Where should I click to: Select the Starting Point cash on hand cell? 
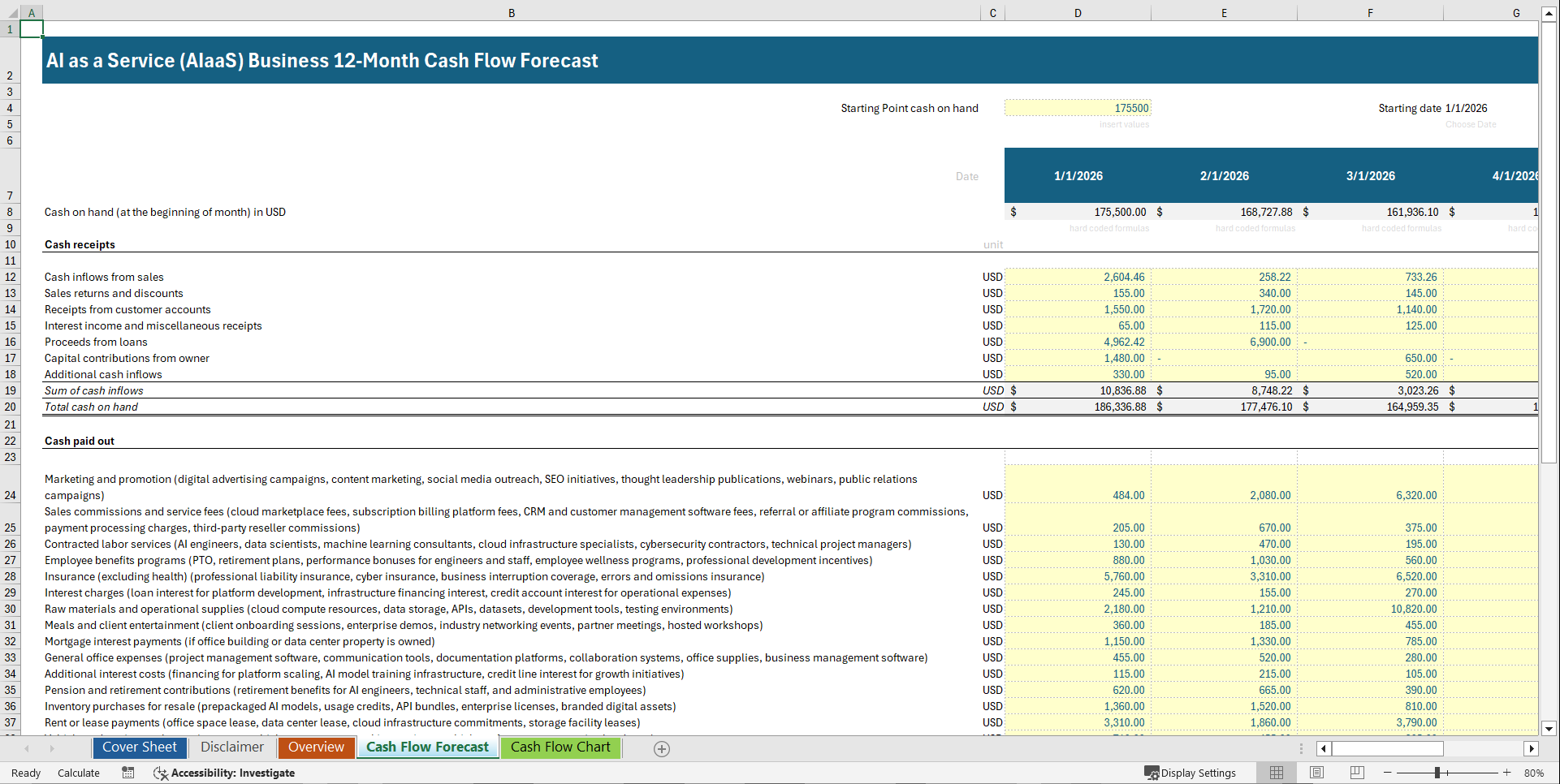(x=1078, y=107)
